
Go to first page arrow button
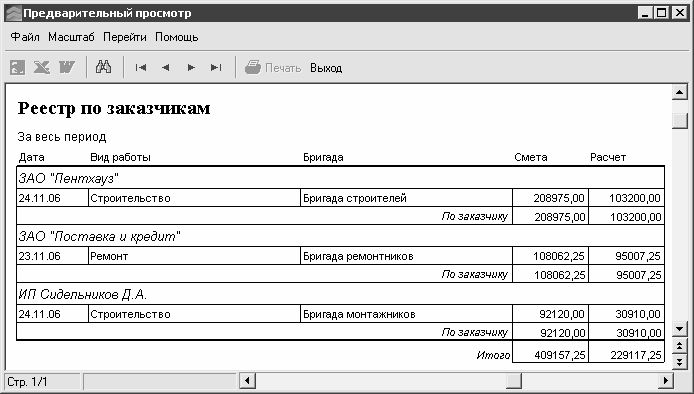141,68
